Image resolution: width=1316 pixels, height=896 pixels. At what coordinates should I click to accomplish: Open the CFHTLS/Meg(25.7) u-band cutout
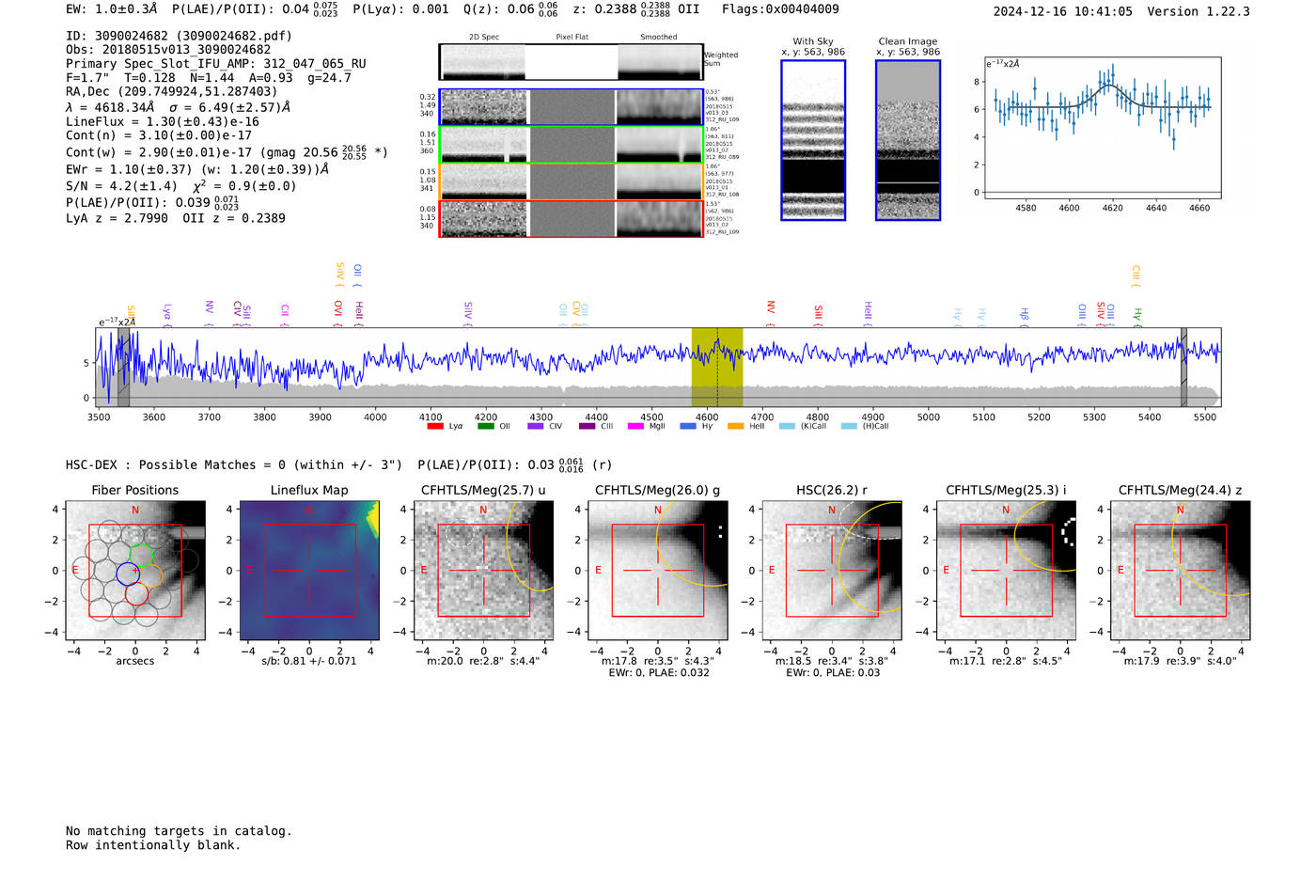(483, 571)
